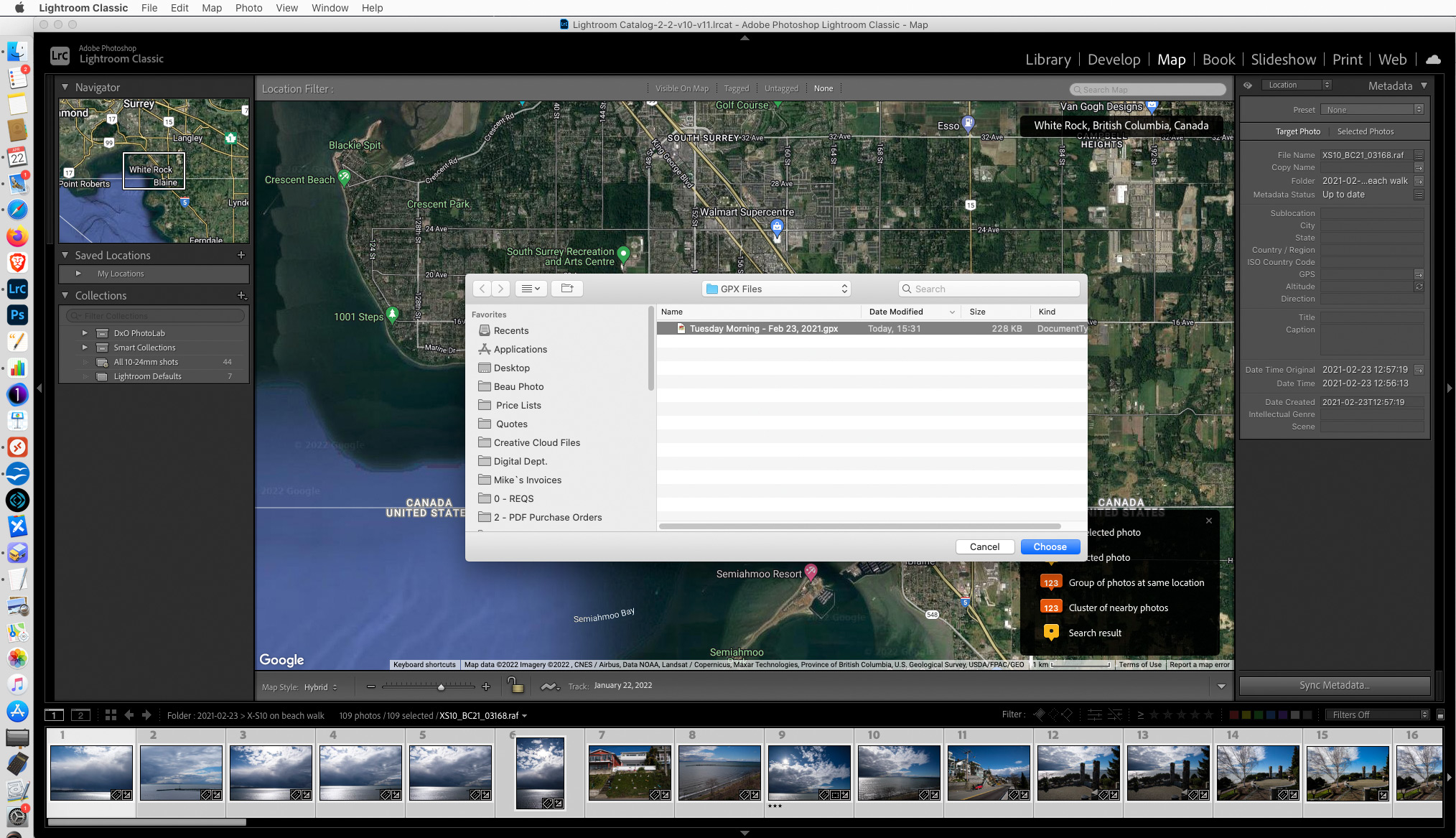
Task: Click the Choose button
Action: point(1050,546)
